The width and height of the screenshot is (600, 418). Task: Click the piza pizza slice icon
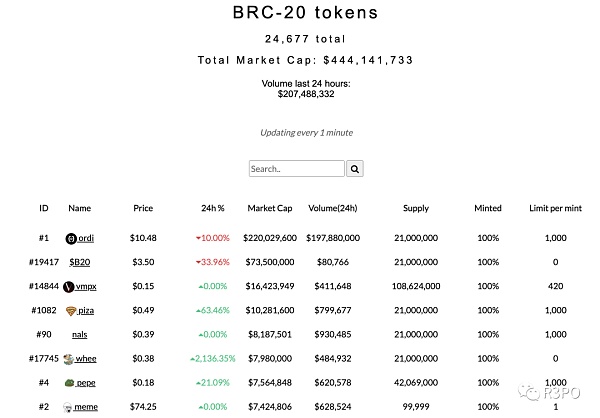coord(70,310)
